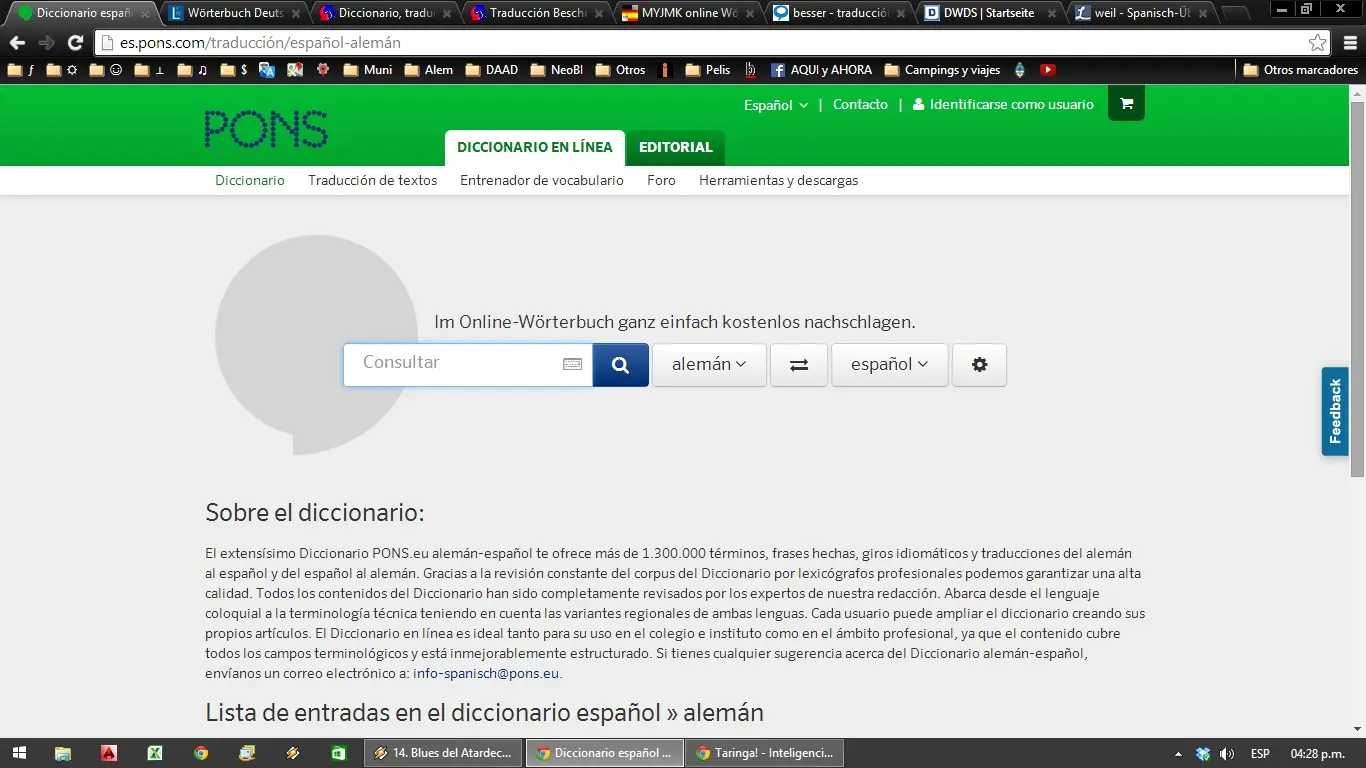
Task: Open the español target language dropdown
Action: (889, 365)
